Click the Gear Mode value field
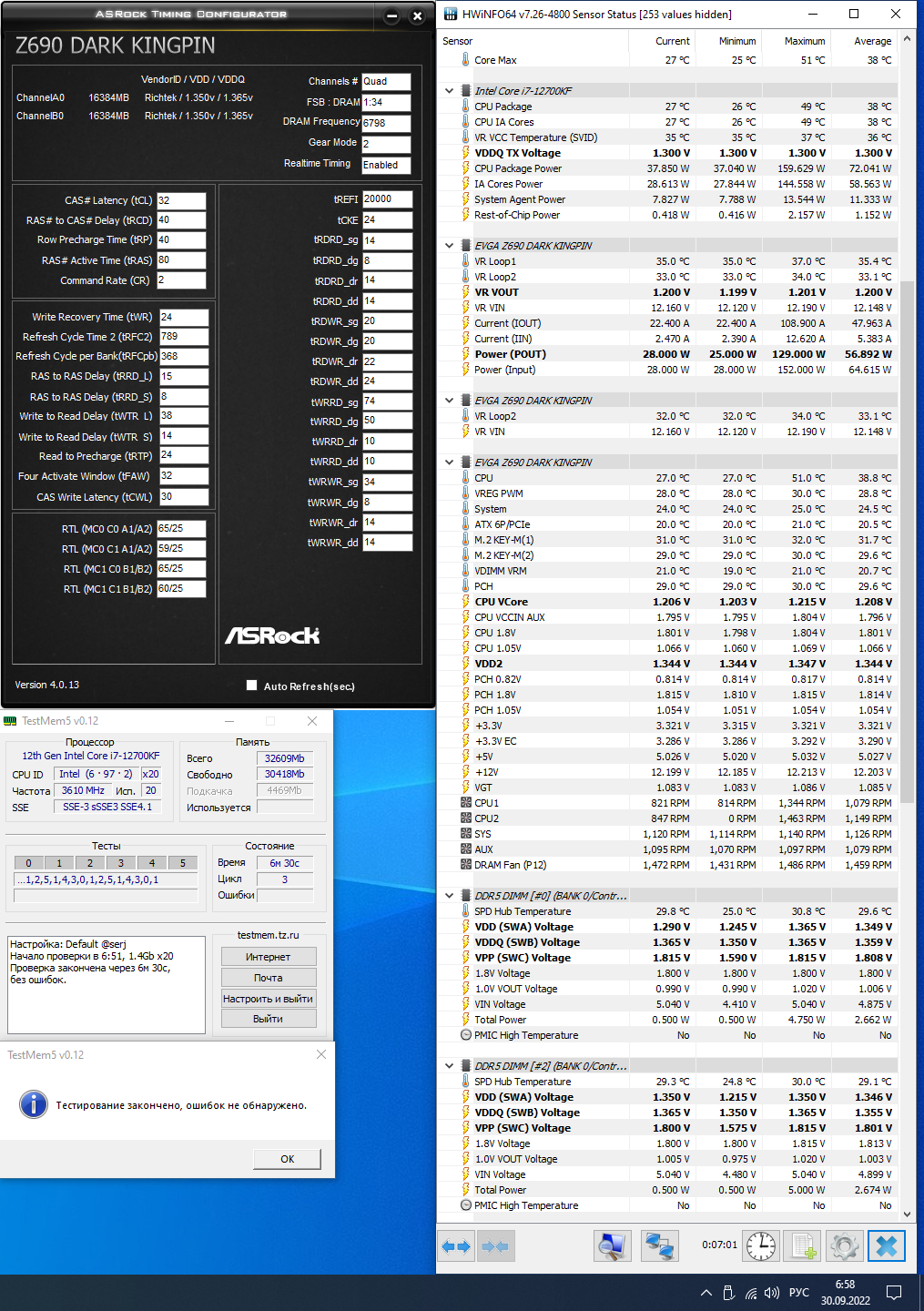 [x=386, y=144]
